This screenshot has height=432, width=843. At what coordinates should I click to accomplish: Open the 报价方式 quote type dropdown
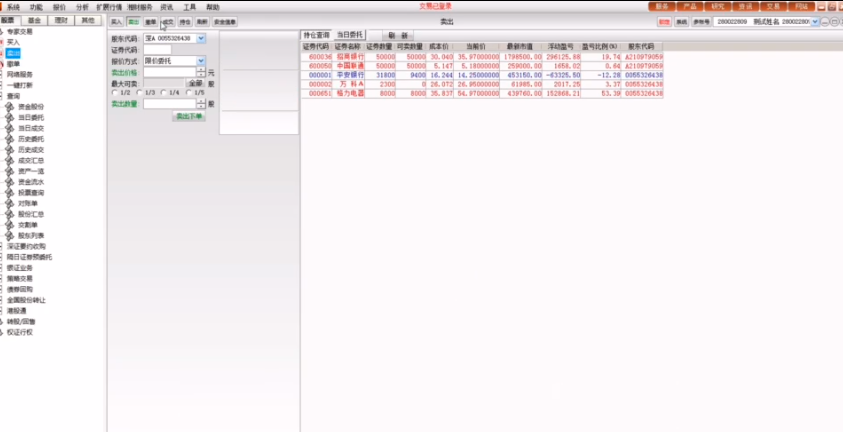(x=201, y=61)
